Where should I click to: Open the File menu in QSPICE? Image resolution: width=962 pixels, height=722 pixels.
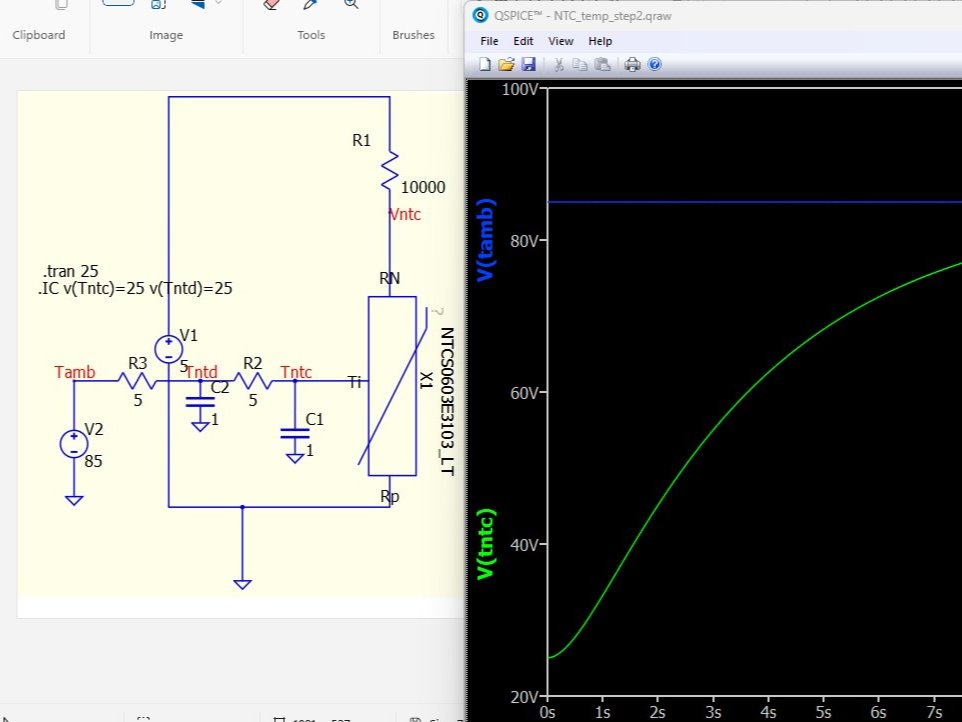[489, 41]
